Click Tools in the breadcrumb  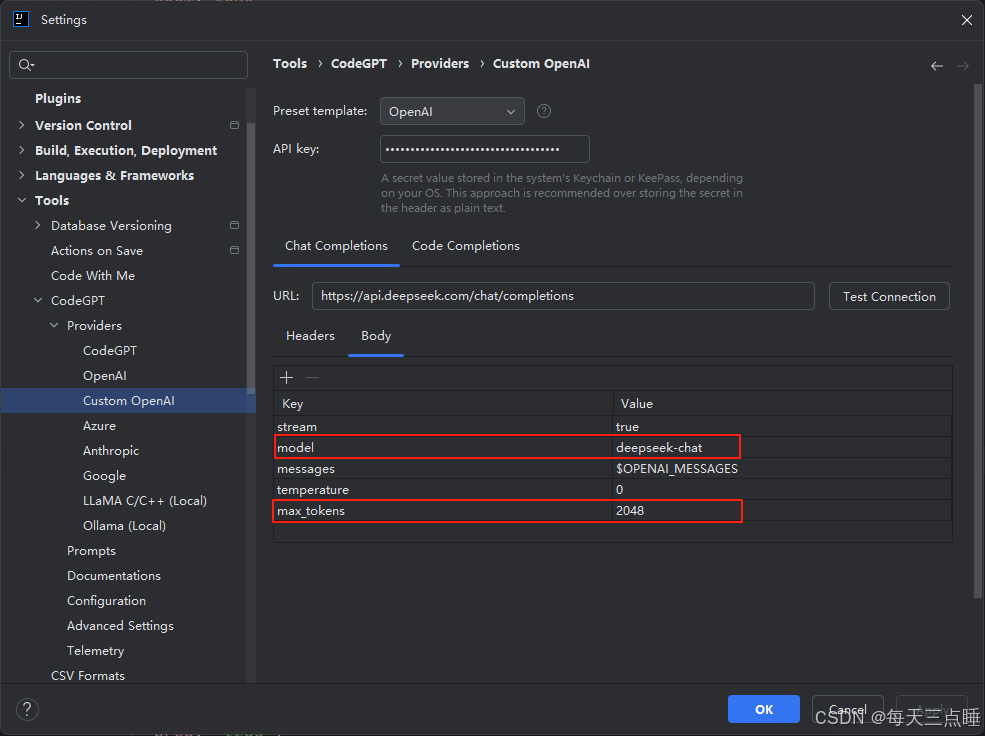coord(290,63)
